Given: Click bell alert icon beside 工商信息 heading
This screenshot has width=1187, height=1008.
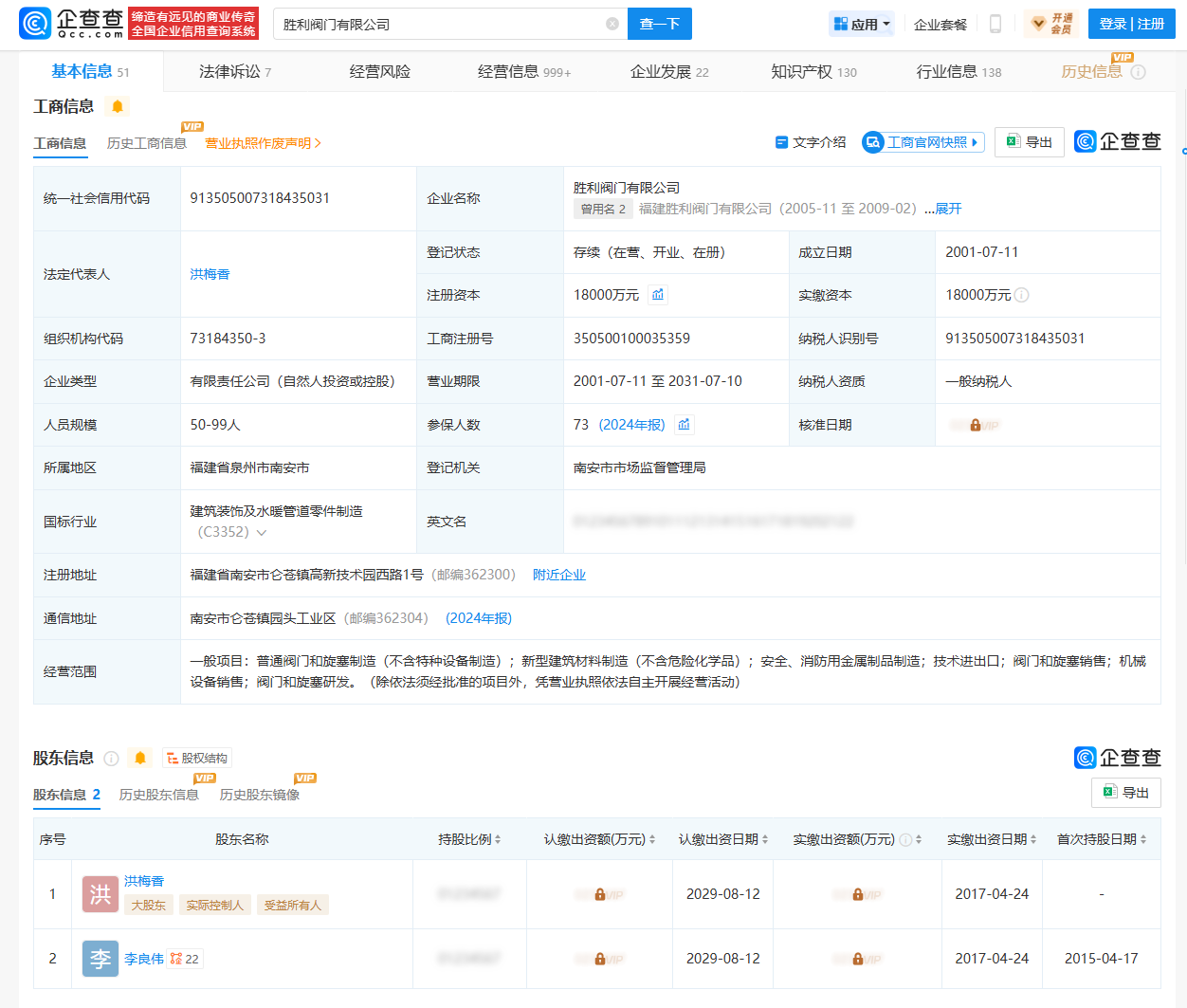Looking at the screenshot, I should pyautogui.click(x=118, y=106).
